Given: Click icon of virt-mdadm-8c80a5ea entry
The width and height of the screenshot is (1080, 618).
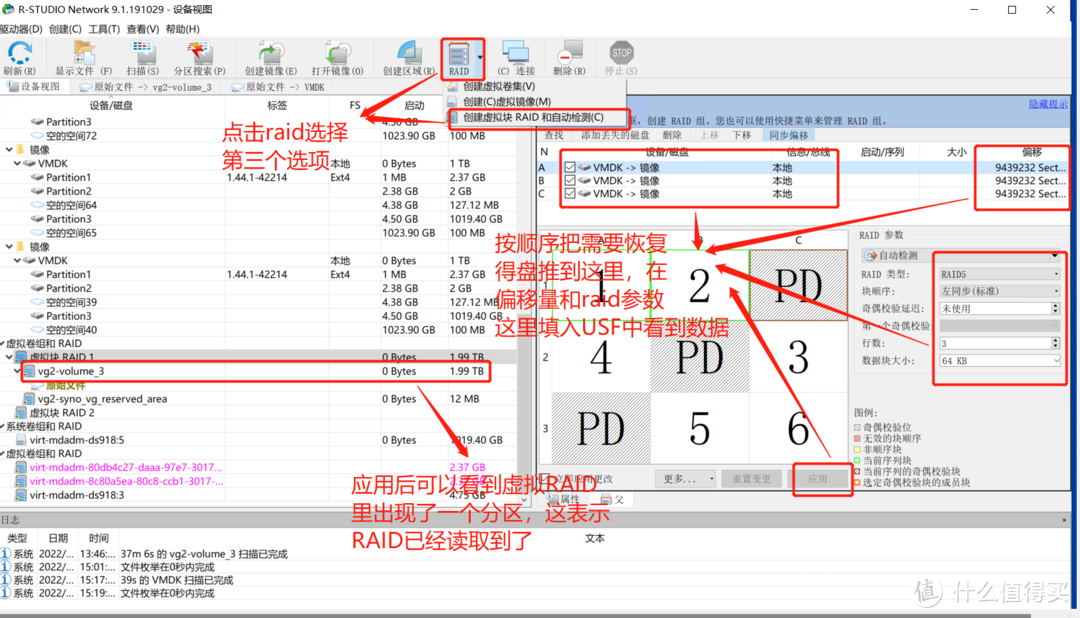Looking at the screenshot, I should click(x=20, y=481).
